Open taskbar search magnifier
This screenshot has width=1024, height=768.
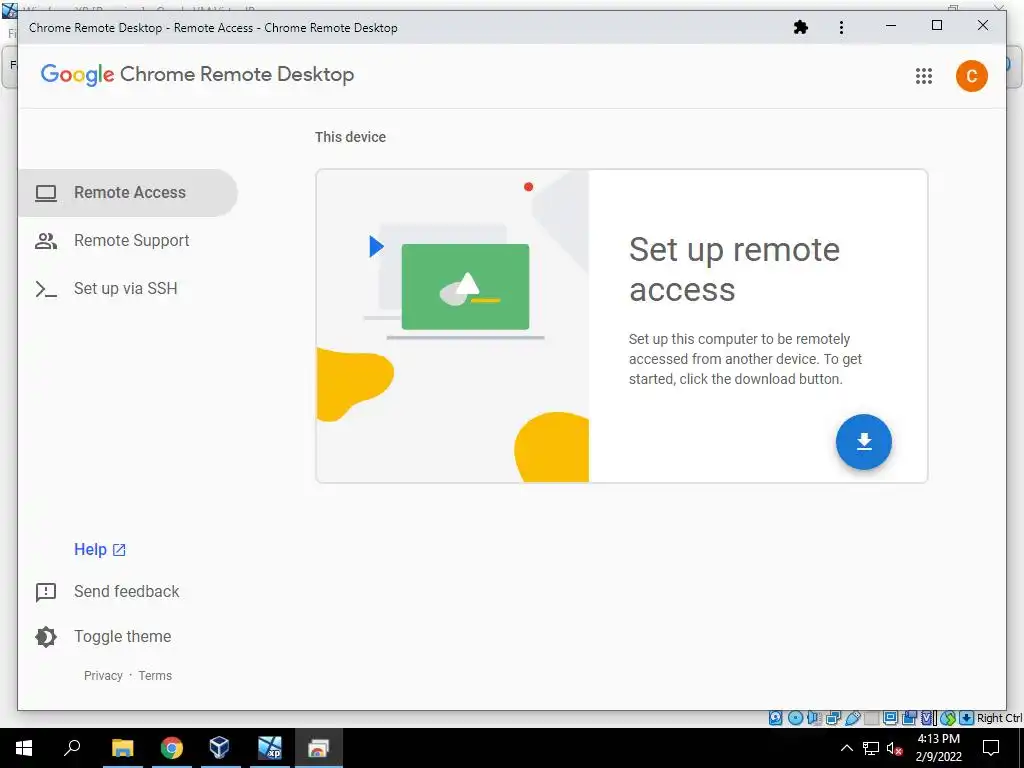pos(72,748)
